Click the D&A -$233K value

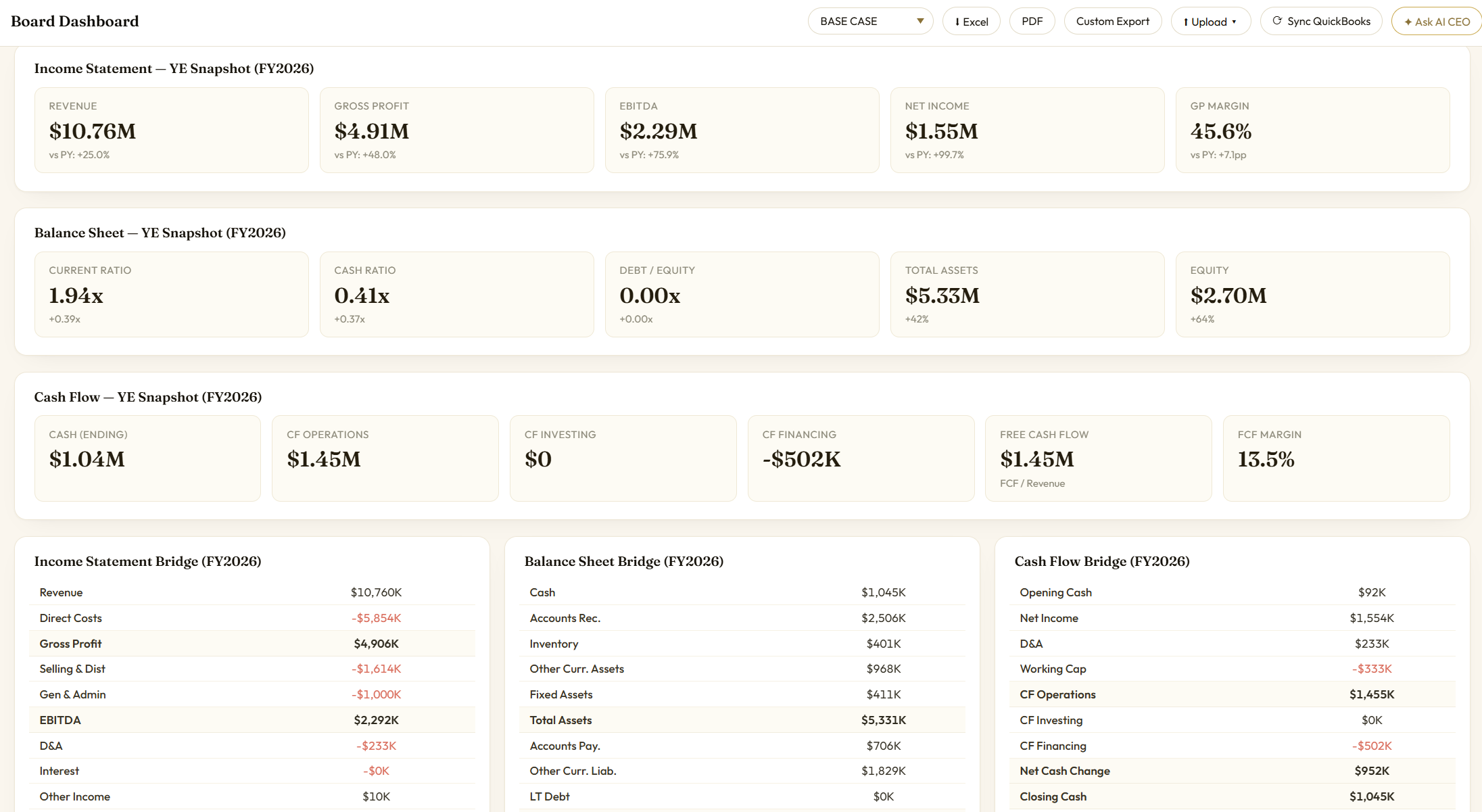pos(376,746)
